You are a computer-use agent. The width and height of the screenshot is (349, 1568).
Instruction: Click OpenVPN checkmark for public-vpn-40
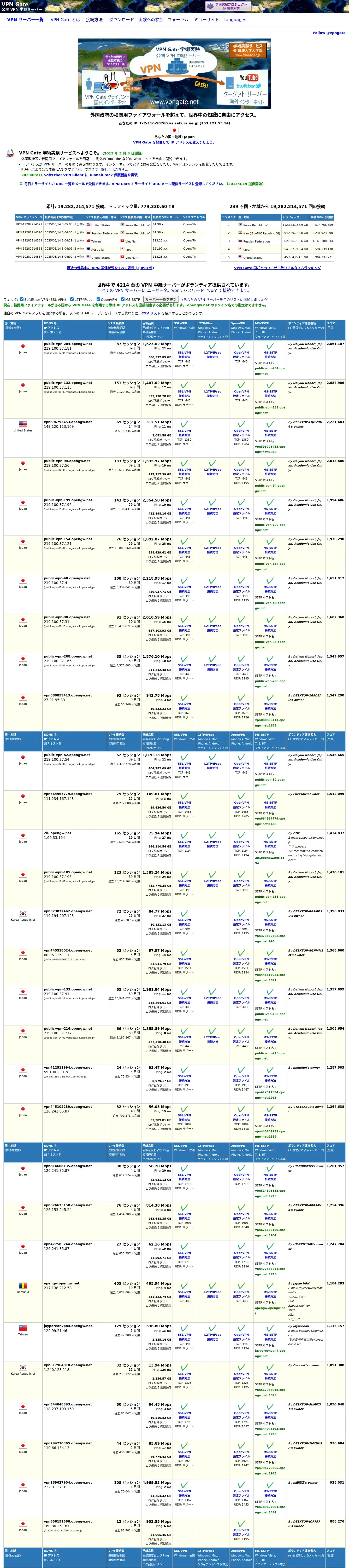(x=241, y=581)
